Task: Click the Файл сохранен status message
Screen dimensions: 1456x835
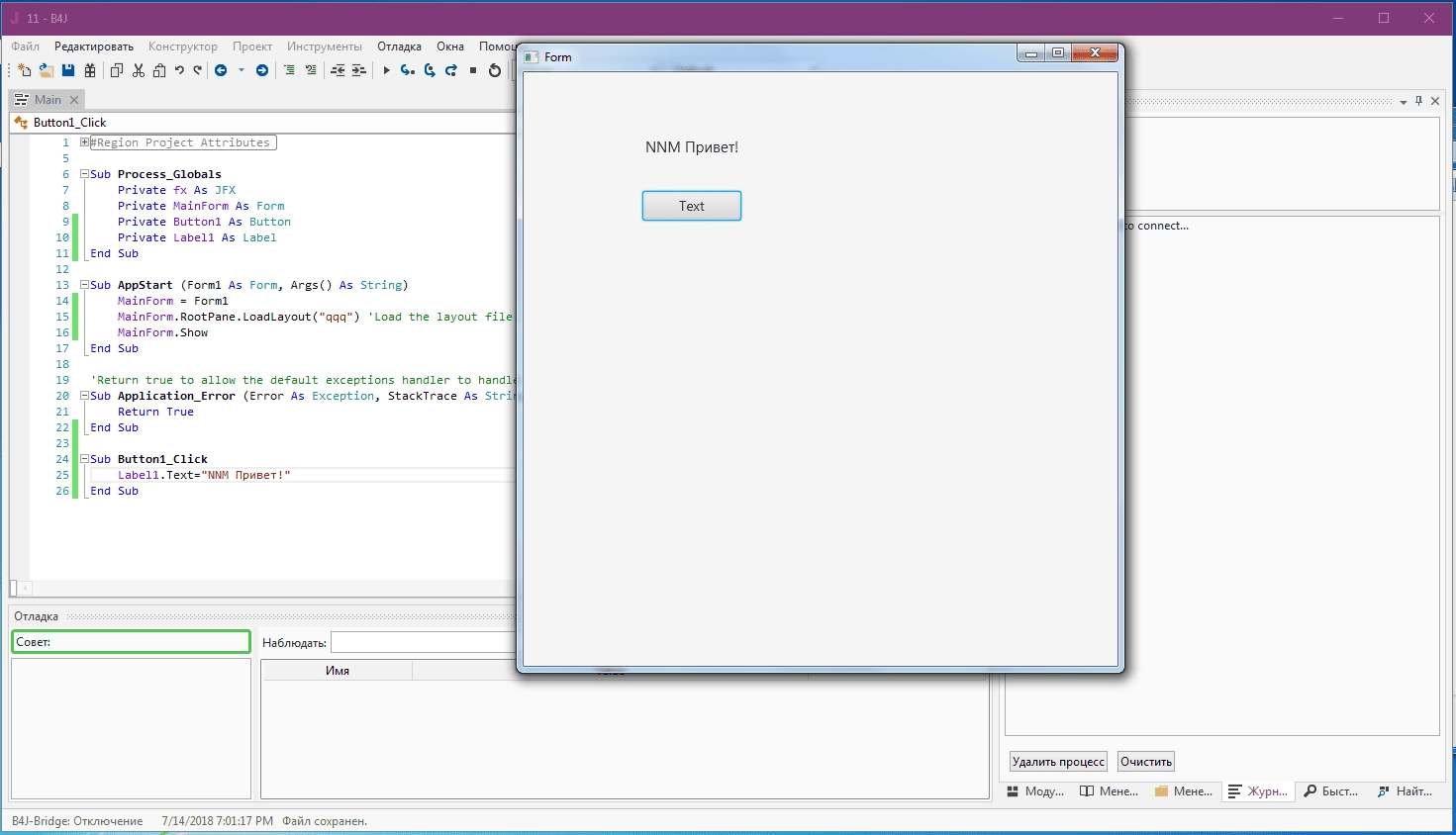Action: pyautogui.click(x=325, y=821)
